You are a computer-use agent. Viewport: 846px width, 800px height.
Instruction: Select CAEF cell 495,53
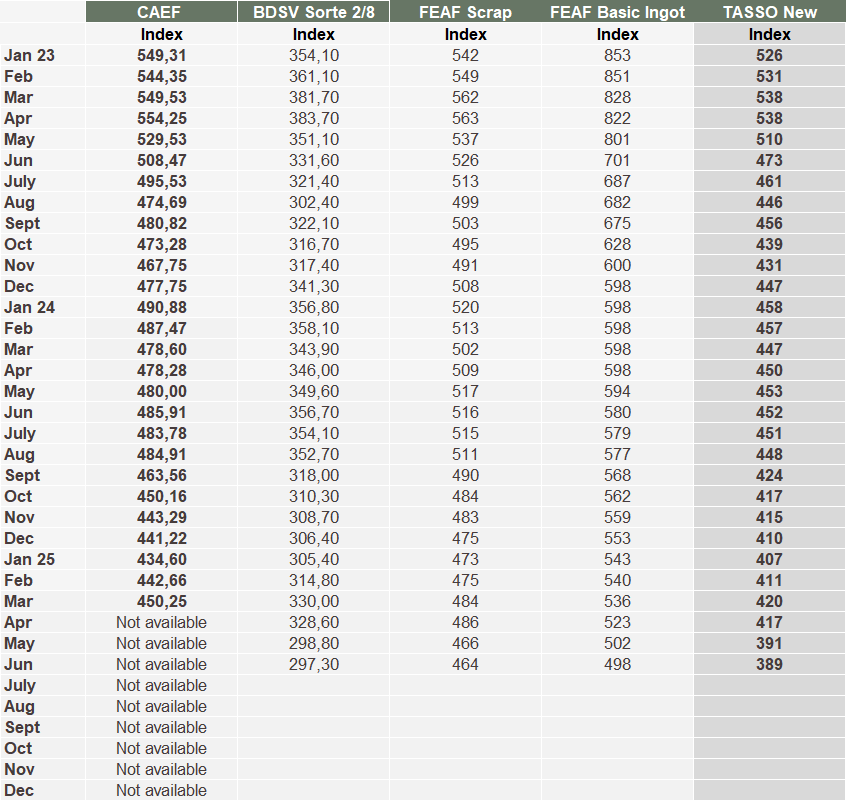point(161,182)
